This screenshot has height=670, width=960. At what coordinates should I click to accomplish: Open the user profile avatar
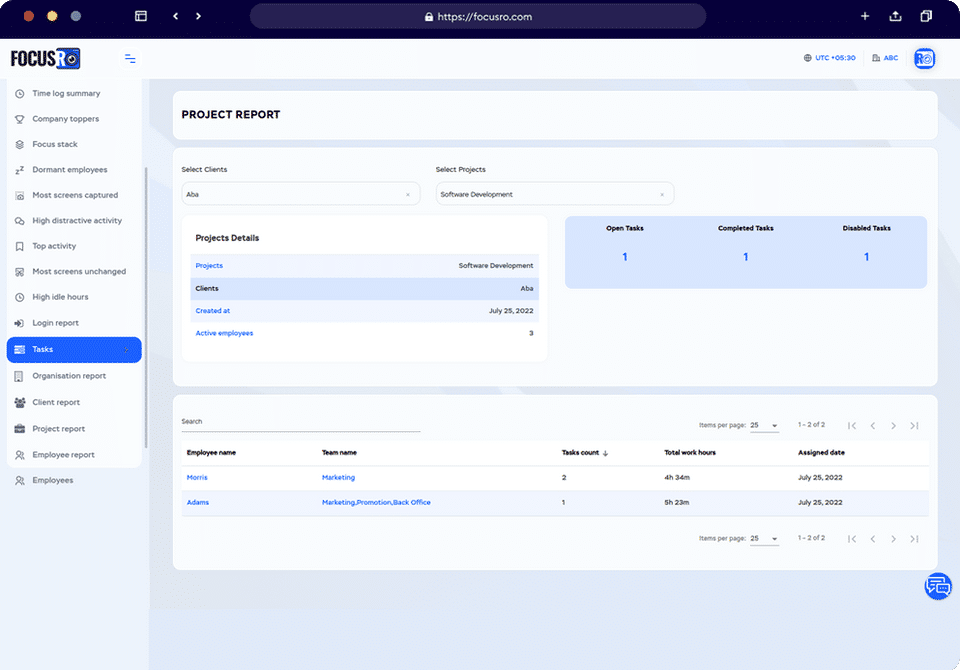pyautogui.click(x=924, y=59)
